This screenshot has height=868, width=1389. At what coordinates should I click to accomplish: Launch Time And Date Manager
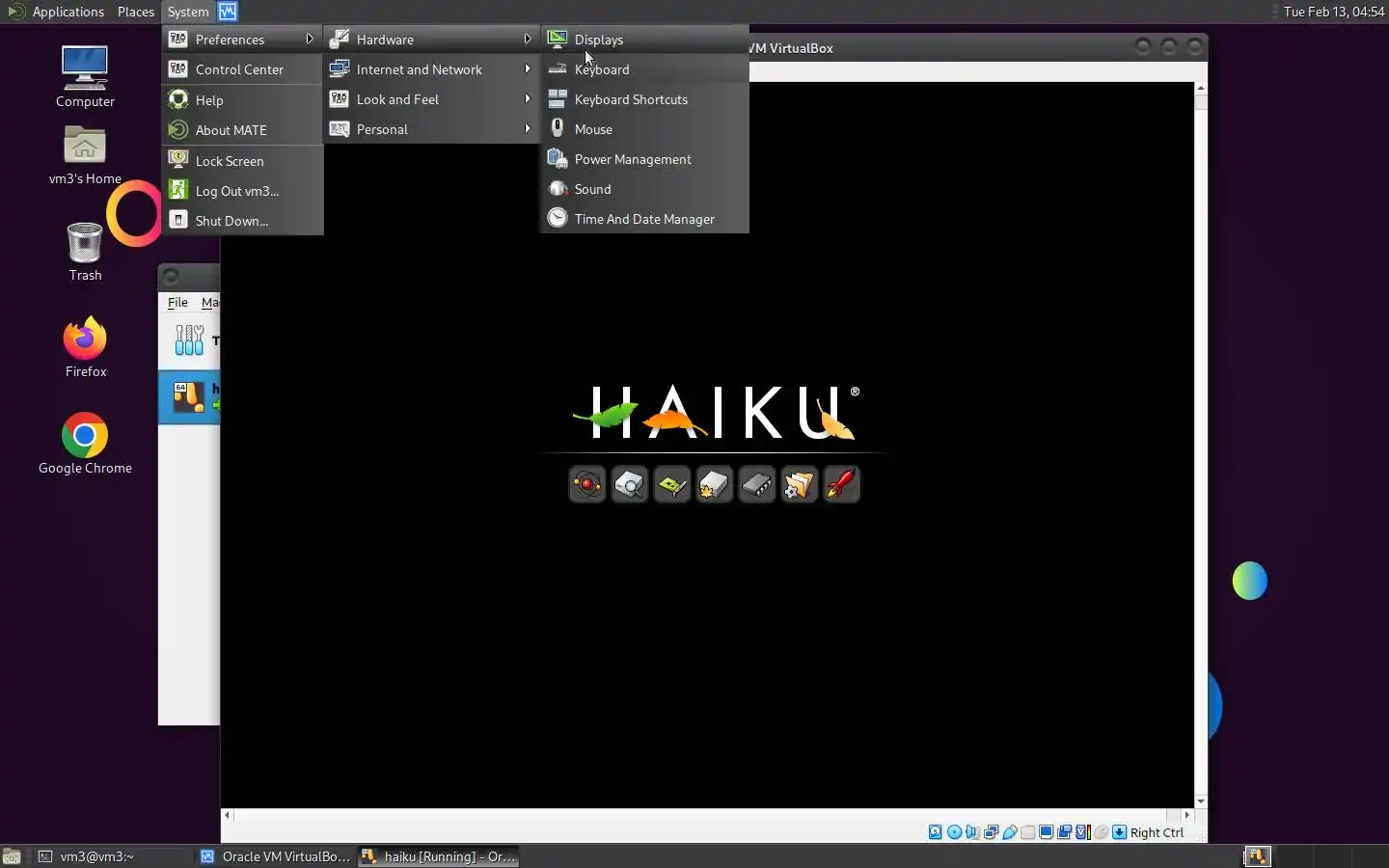(x=644, y=219)
